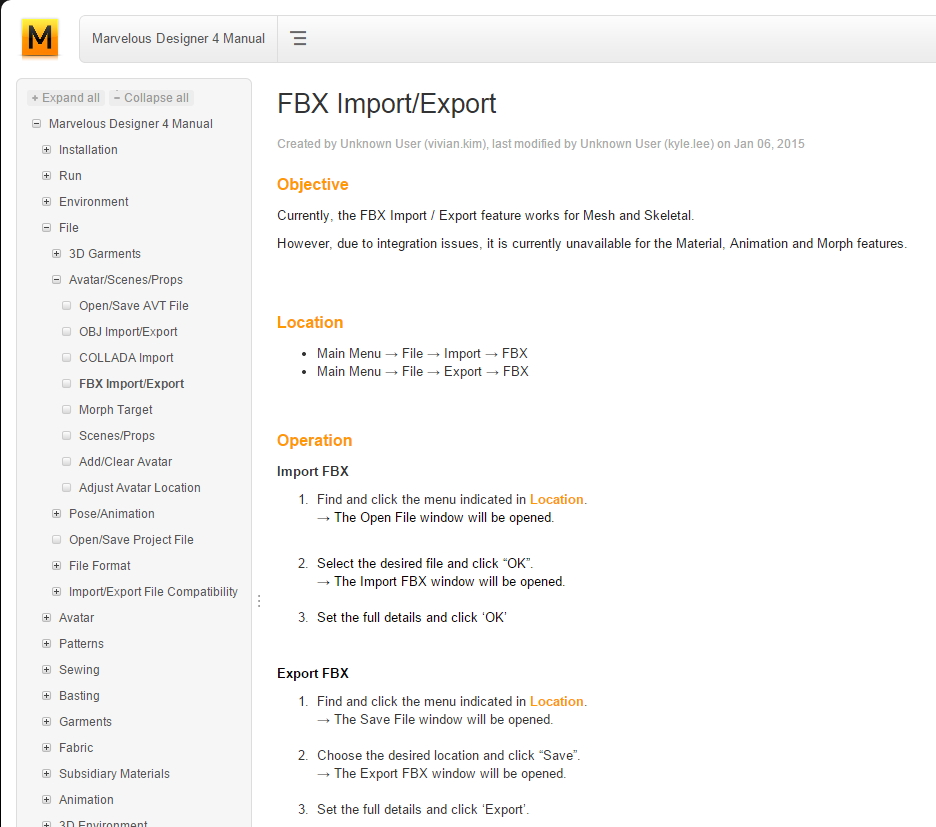Viewport: 936px width, 827px height.
Task: Expand the Avatar tree node
Action: click(47, 617)
